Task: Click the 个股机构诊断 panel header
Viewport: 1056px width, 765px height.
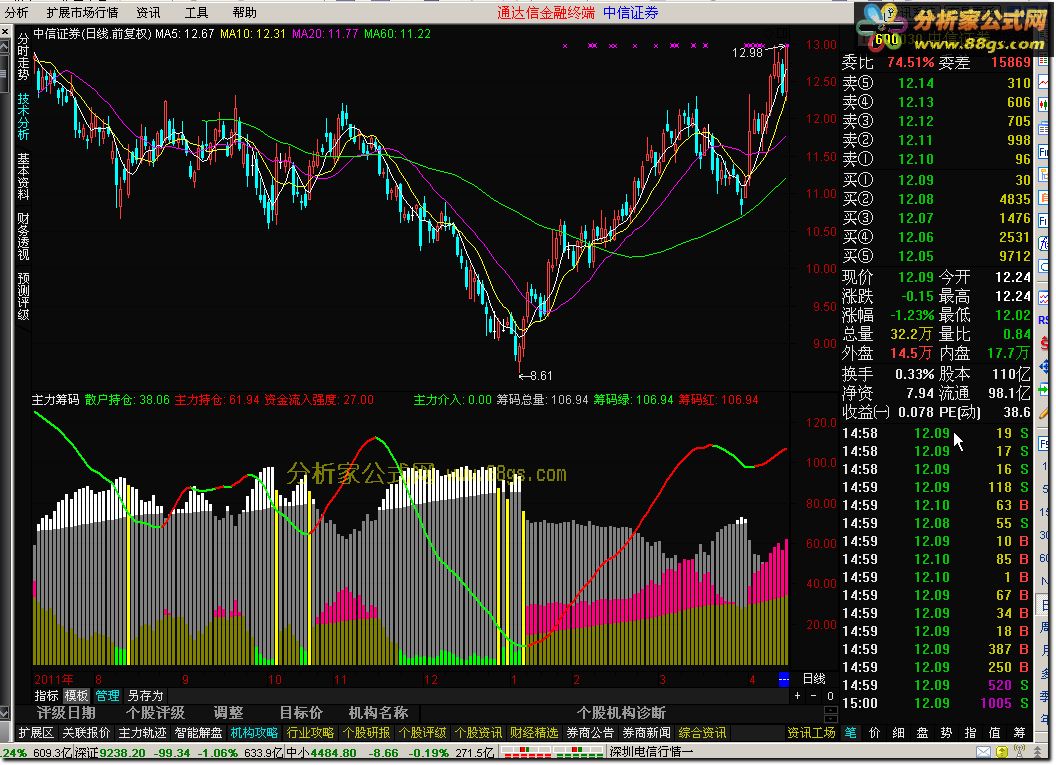Action: coord(621,713)
